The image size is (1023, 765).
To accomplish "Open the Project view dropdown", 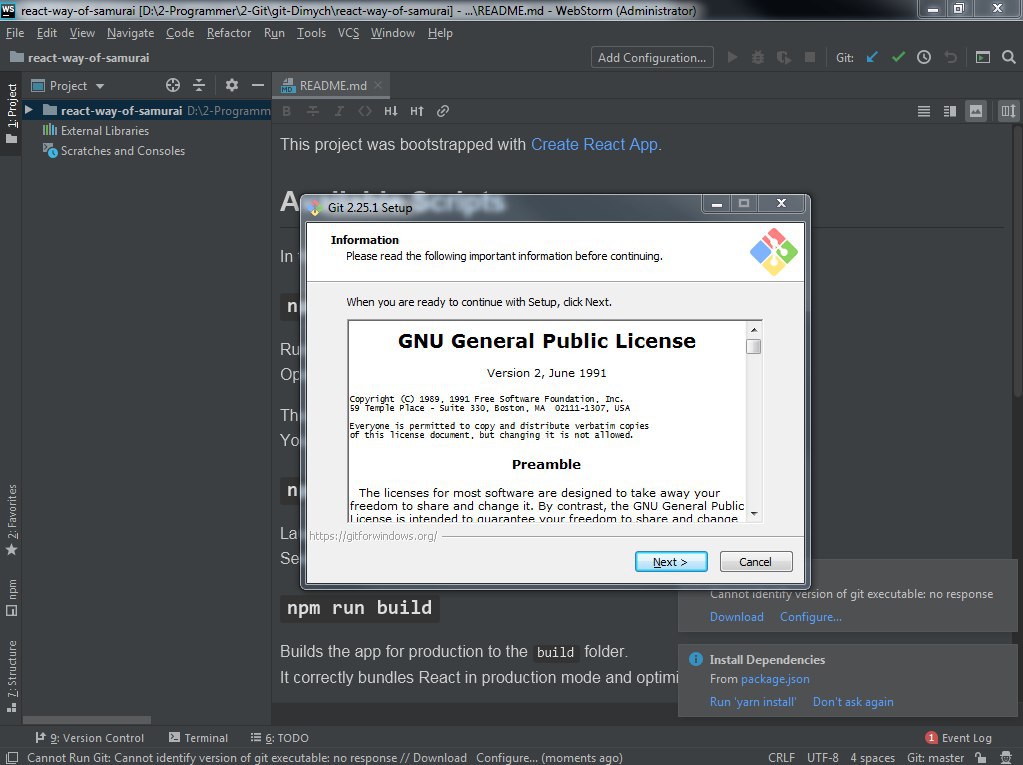I will pyautogui.click(x=68, y=85).
